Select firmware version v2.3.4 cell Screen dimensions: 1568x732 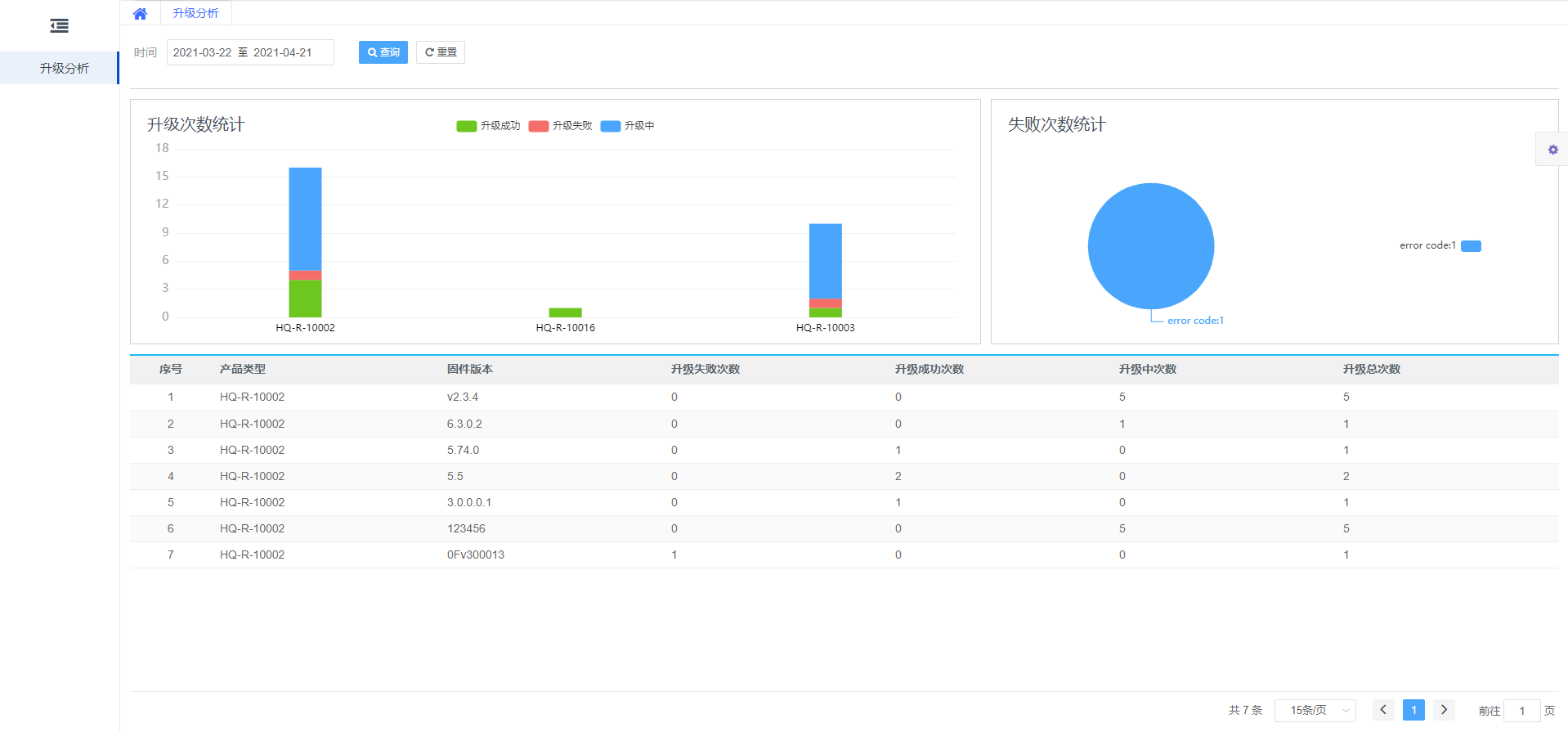point(462,397)
